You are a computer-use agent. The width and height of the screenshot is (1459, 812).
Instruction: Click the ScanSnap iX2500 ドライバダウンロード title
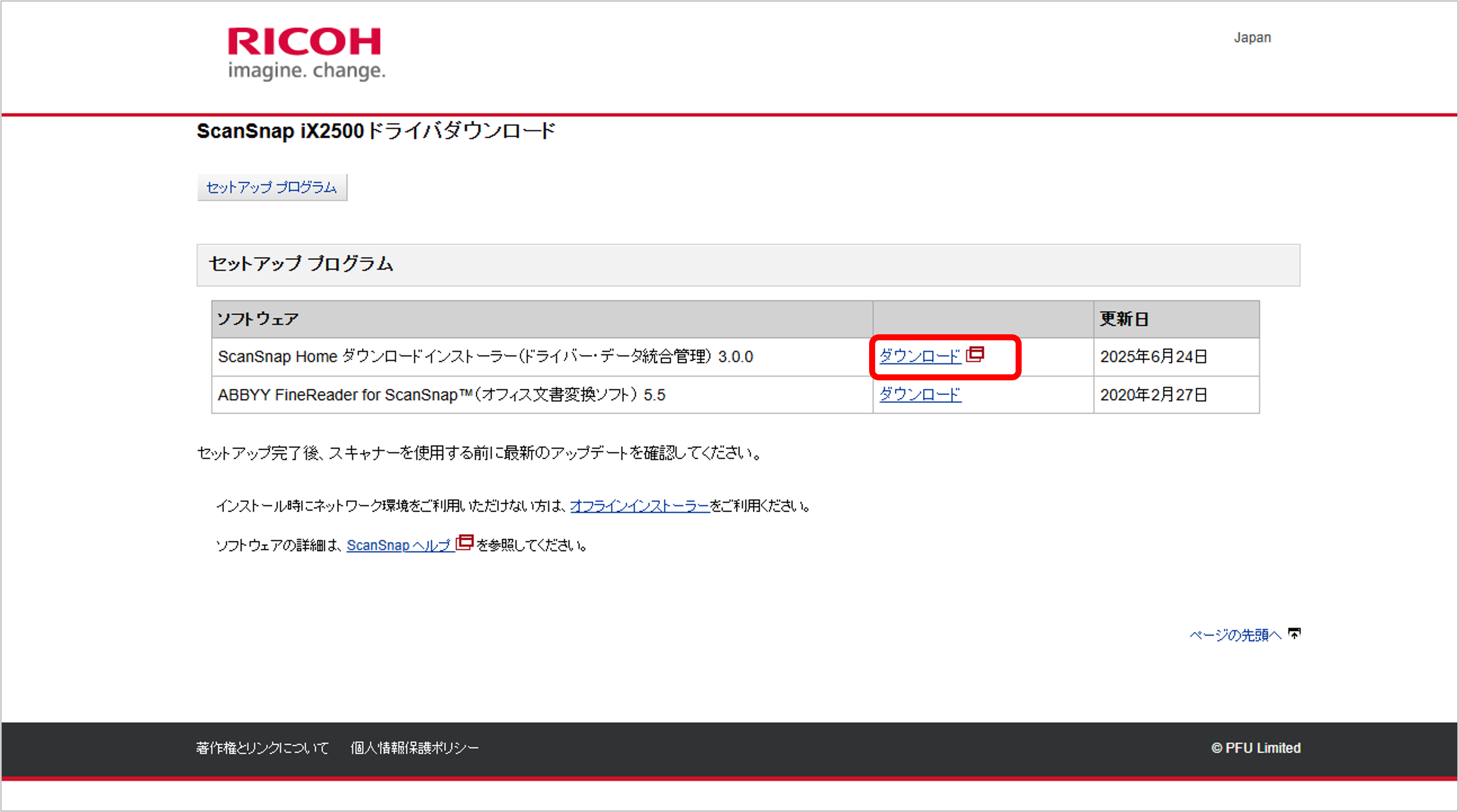click(x=376, y=131)
